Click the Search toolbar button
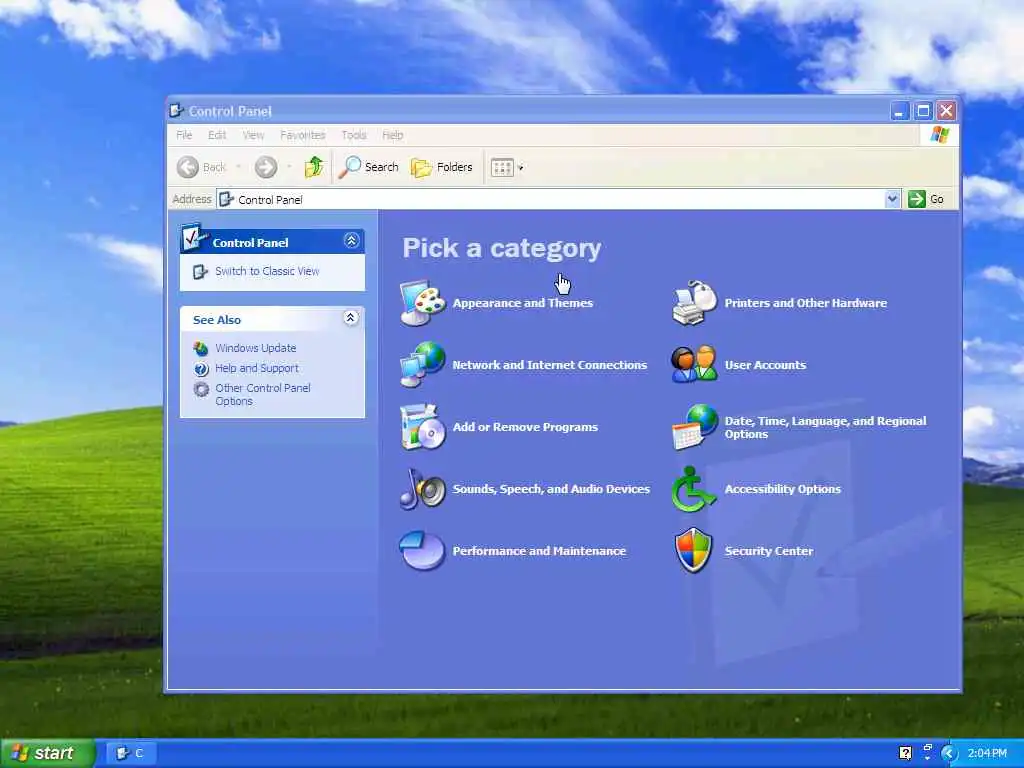 pos(369,167)
